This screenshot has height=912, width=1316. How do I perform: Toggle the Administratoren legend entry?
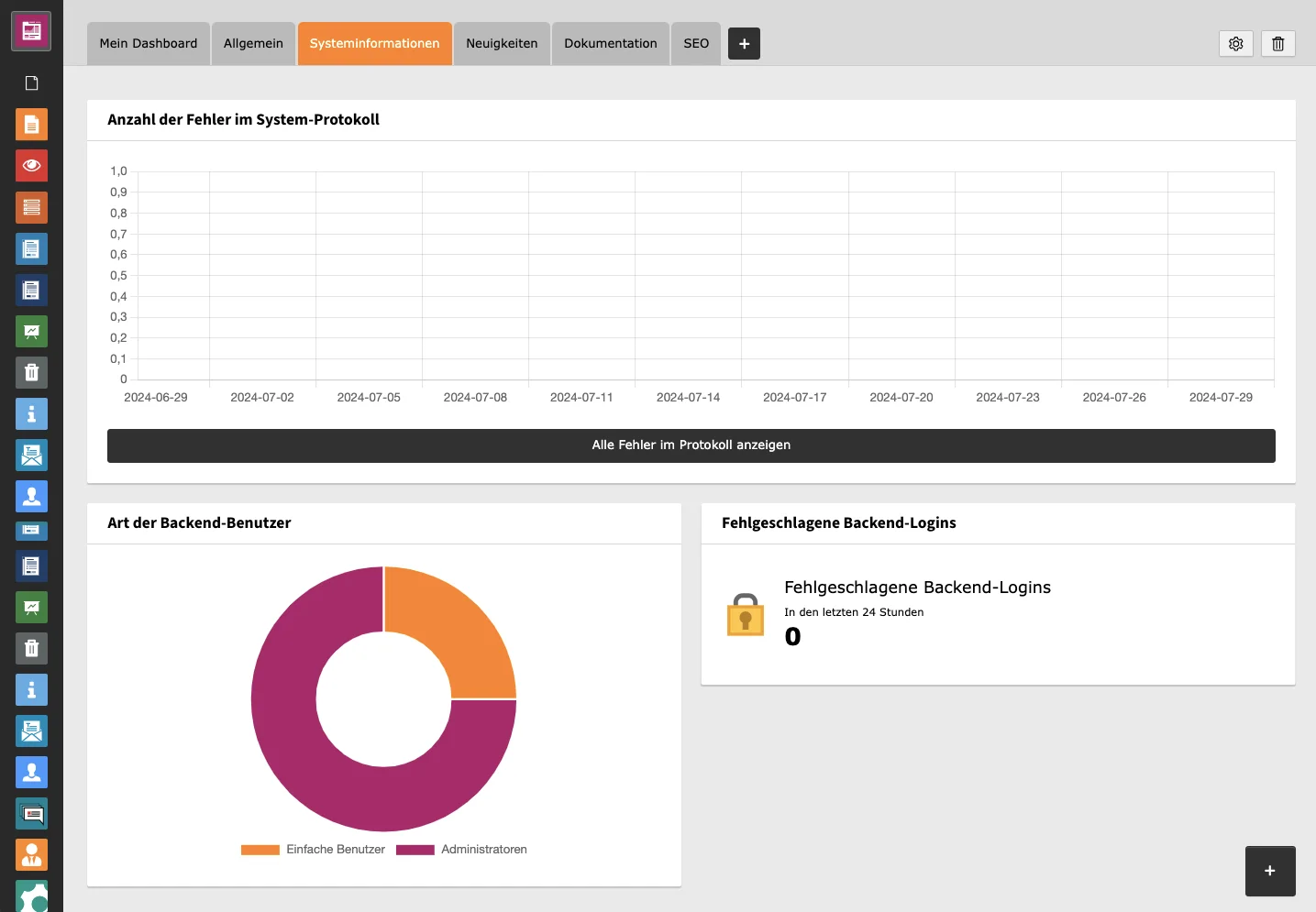tap(461, 850)
